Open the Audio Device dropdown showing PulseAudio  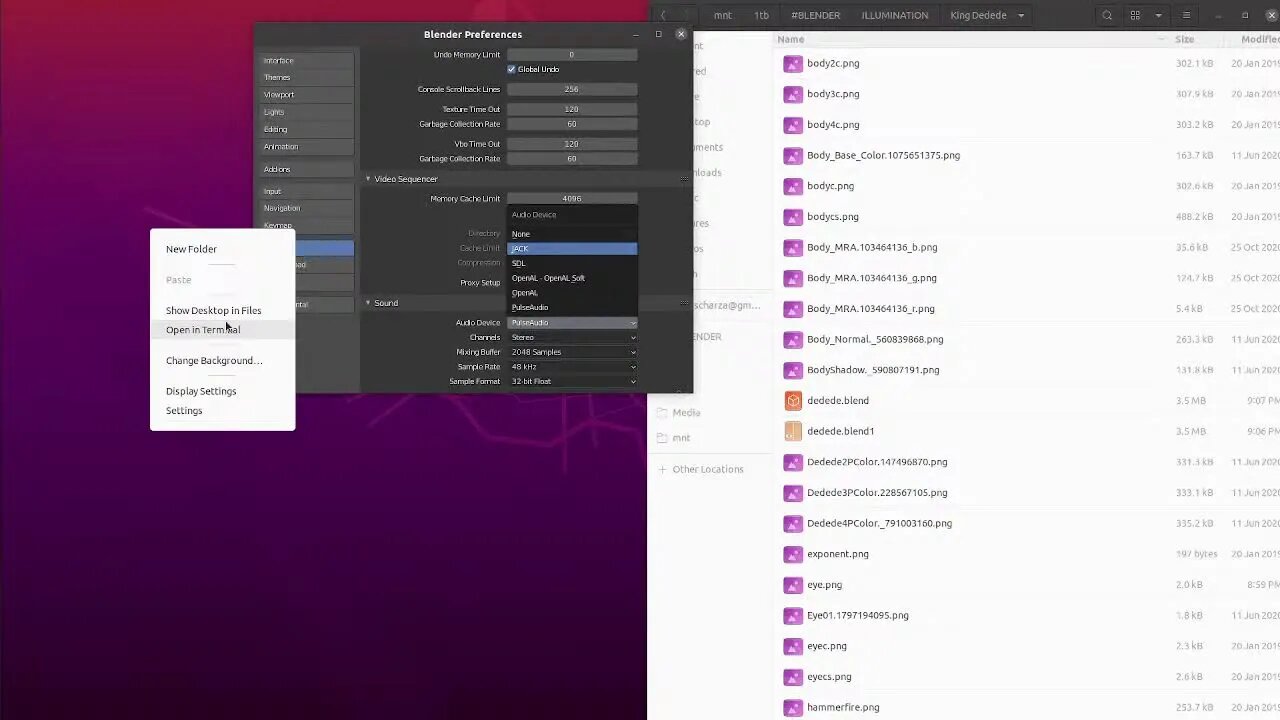[572, 323]
